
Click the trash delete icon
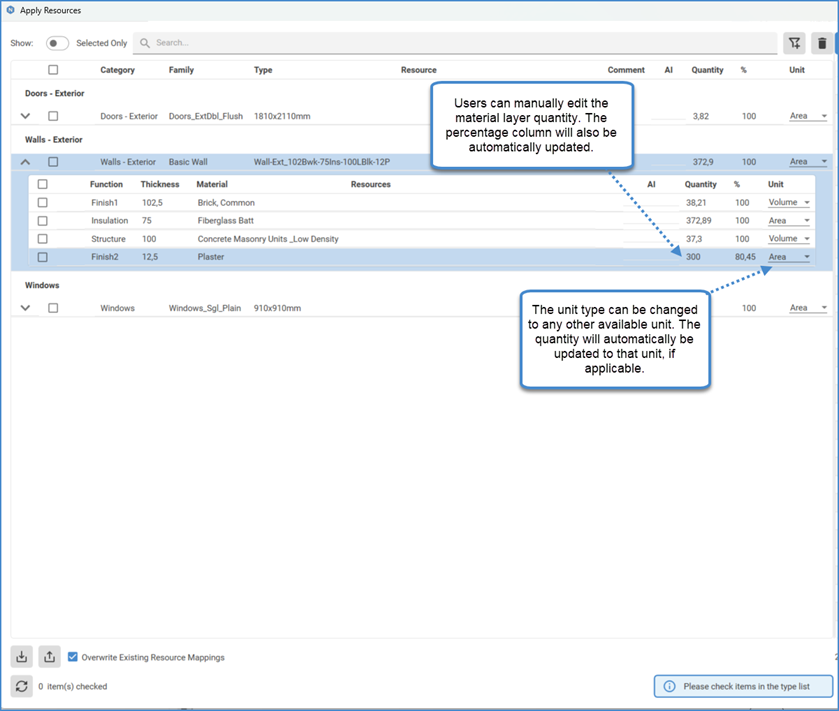pyautogui.click(x=822, y=43)
